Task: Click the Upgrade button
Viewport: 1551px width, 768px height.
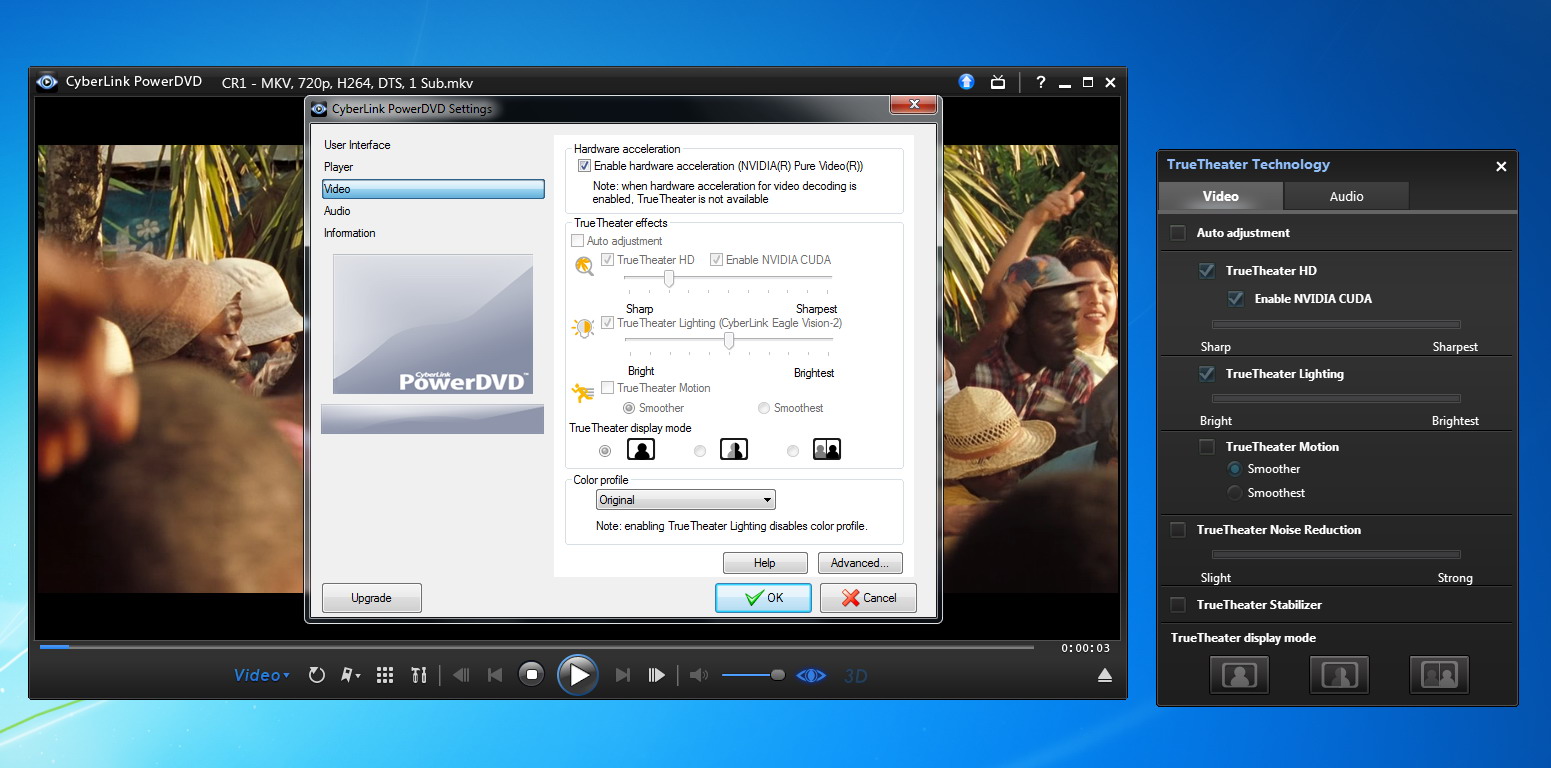Action: coord(371,598)
